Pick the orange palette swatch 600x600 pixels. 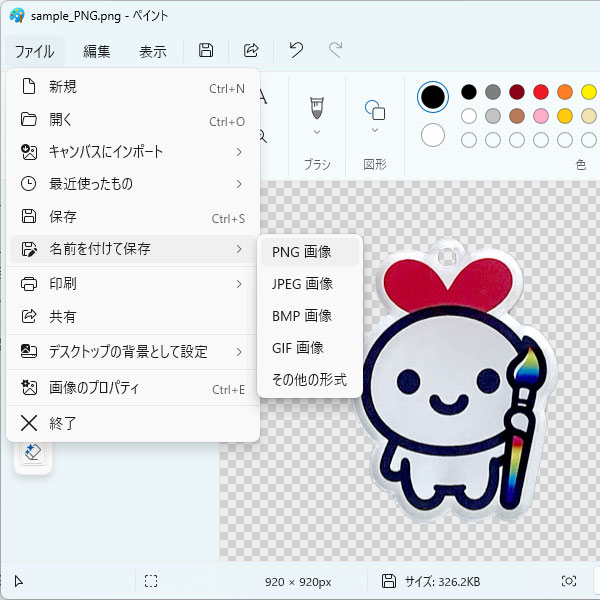tap(565, 92)
